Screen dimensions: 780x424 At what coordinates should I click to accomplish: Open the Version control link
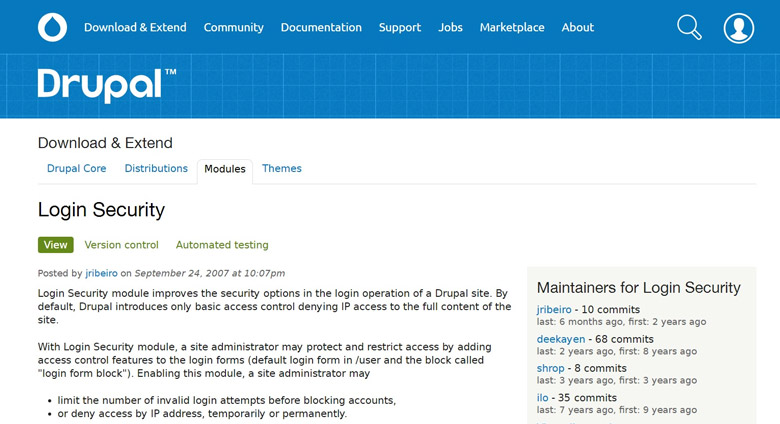(121, 245)
